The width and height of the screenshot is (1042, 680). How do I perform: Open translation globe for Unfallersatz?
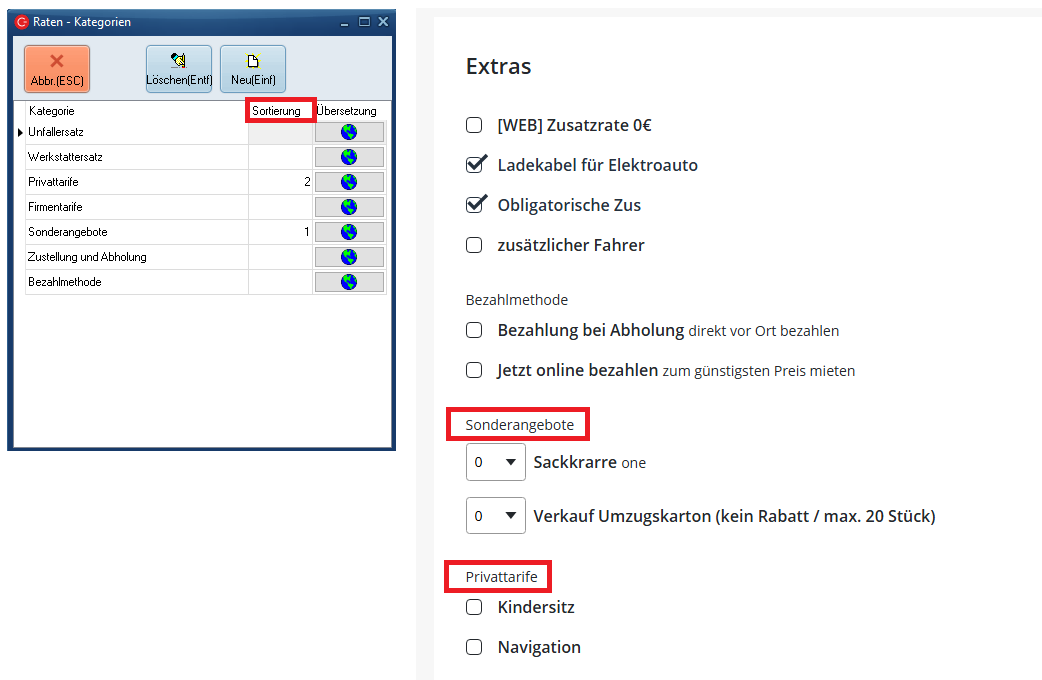pyautogui.click(x=349, y=132)
